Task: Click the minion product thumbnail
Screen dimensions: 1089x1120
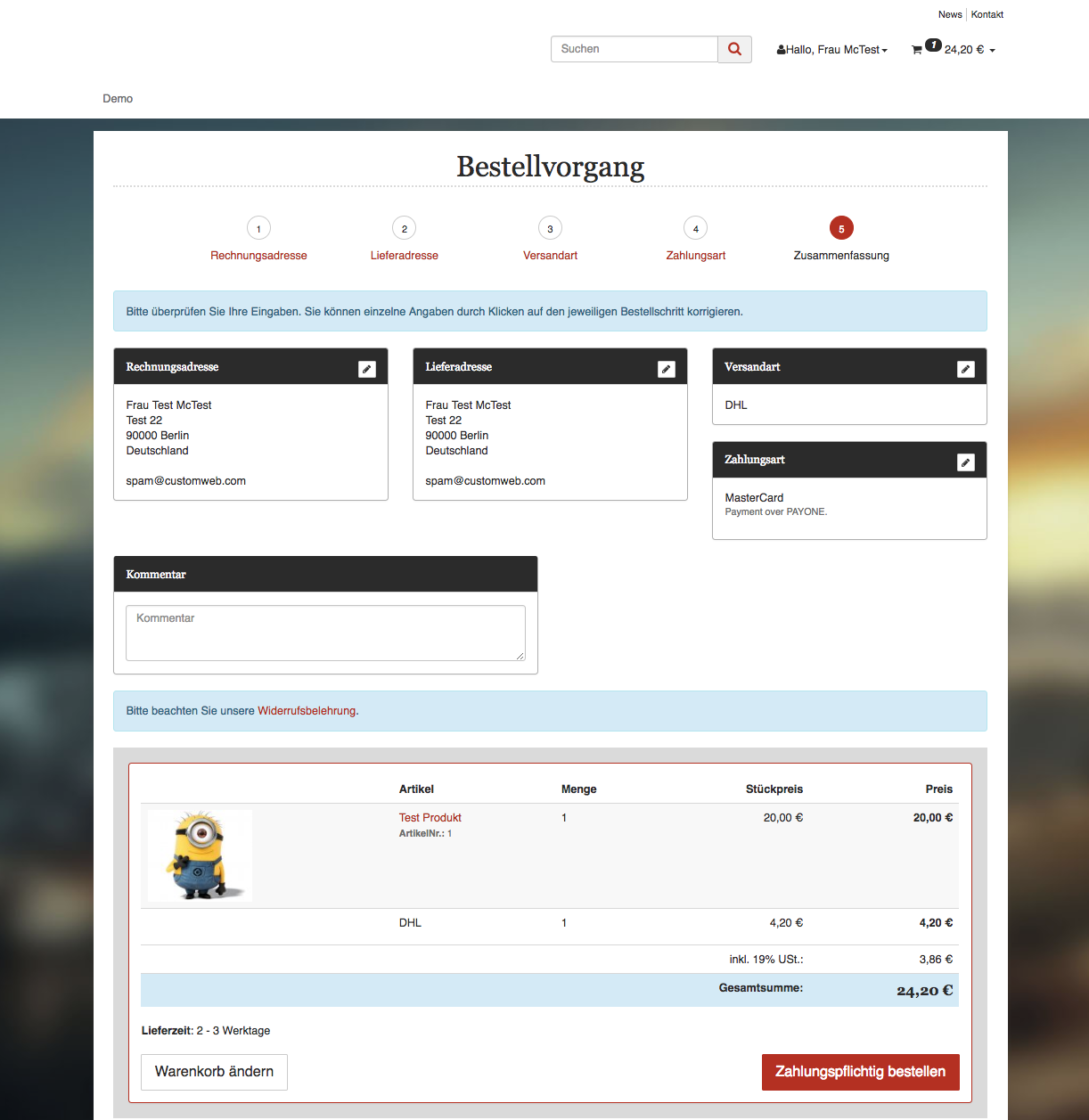Action: (x=200, y=854)
